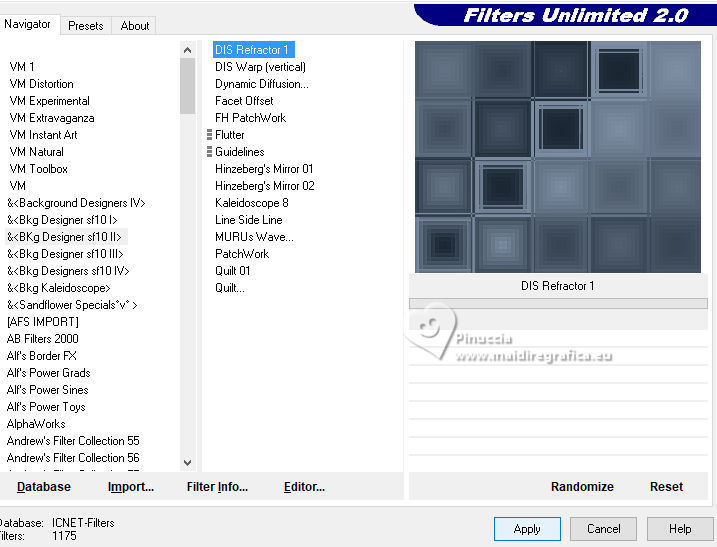Click the Cancel button
Image resolution: width=717 pixels, height=547 pixels.
click(x=604, y=529)
